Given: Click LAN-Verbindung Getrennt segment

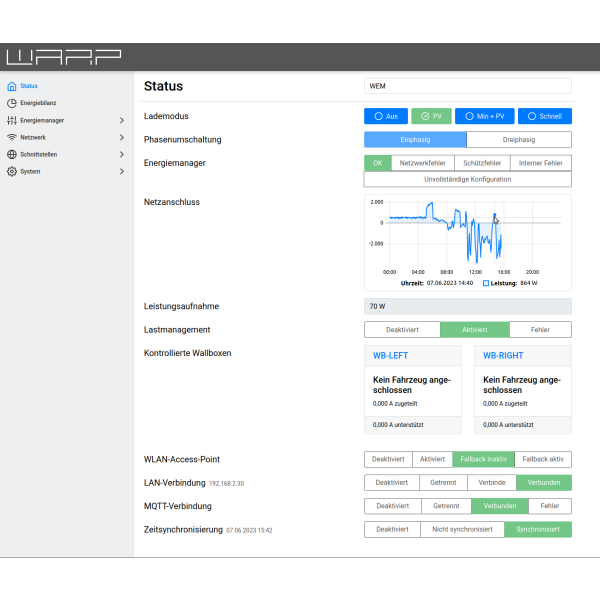Looking at the screenshot, I should click(443, 483).
